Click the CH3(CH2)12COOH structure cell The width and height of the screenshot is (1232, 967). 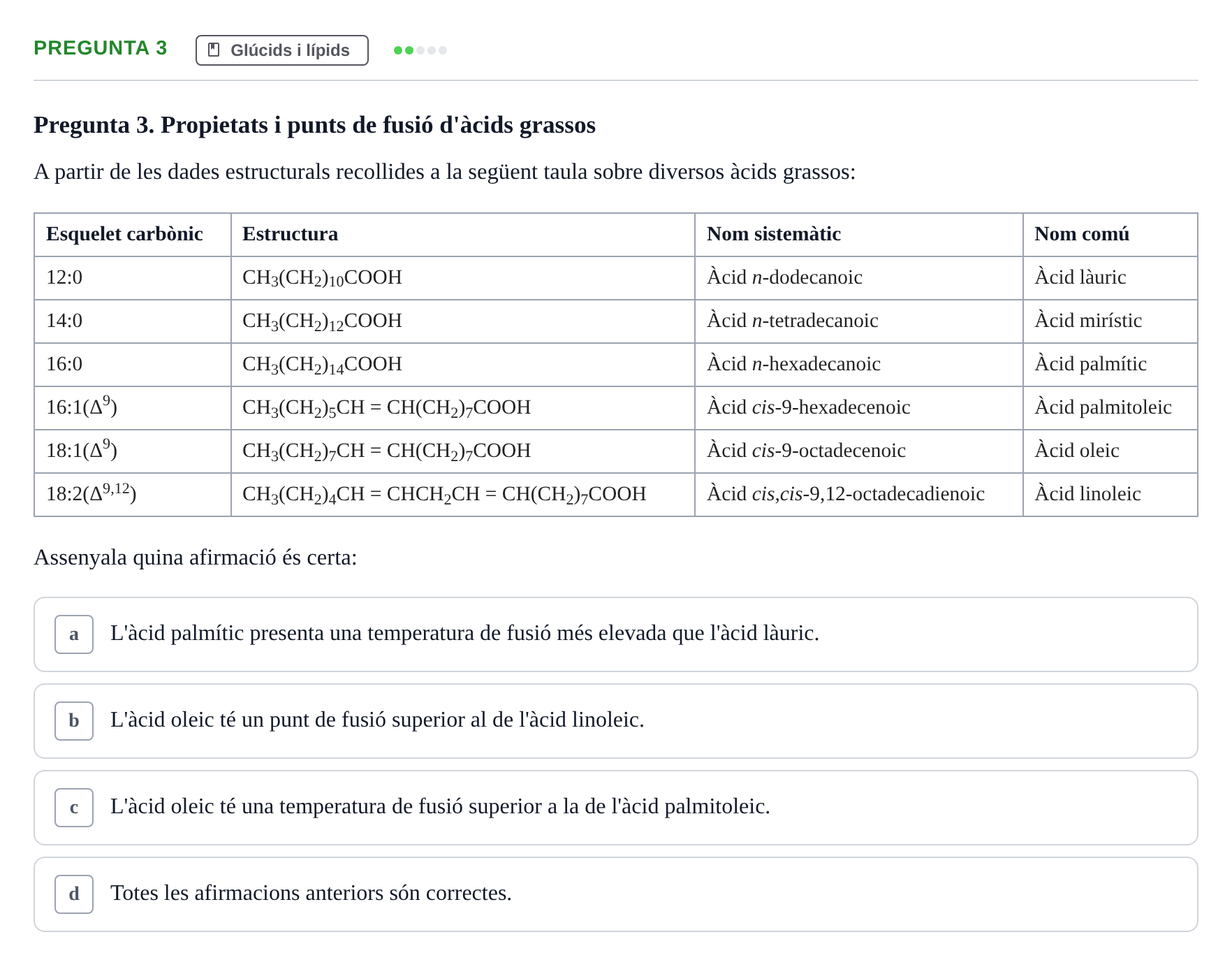463,321
